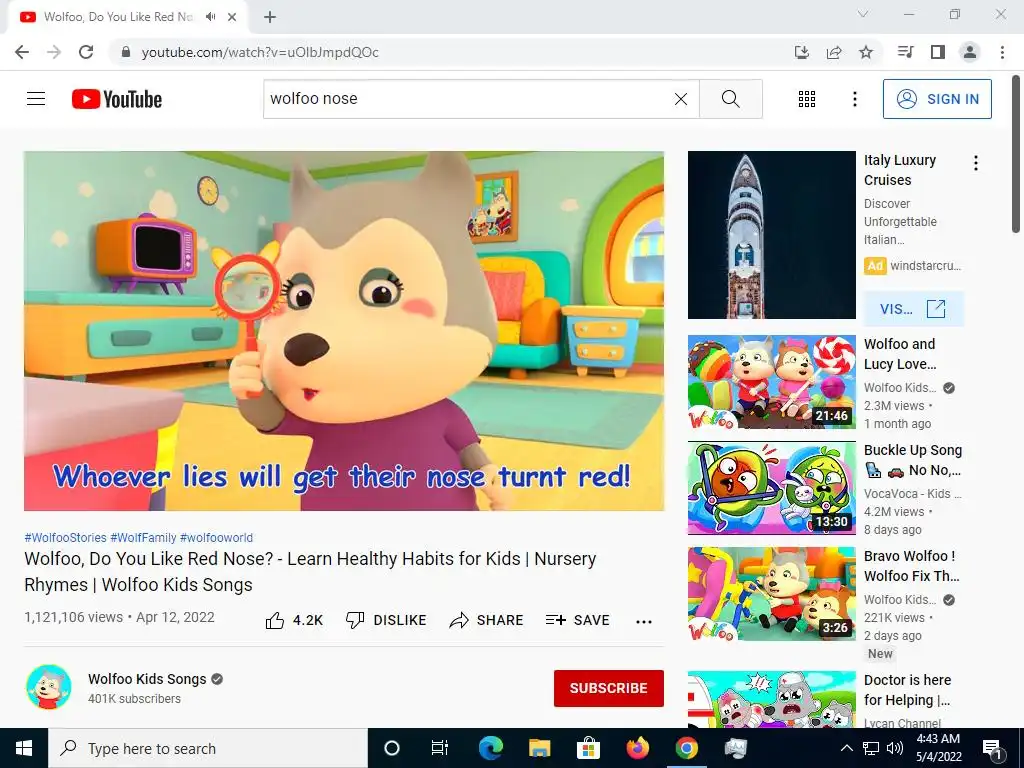Image resolution: width=1024 pixels, height=768 pixels.
Task: Clear the search box with the X icon
Action: pyautogui.click(x=680, y=99)
